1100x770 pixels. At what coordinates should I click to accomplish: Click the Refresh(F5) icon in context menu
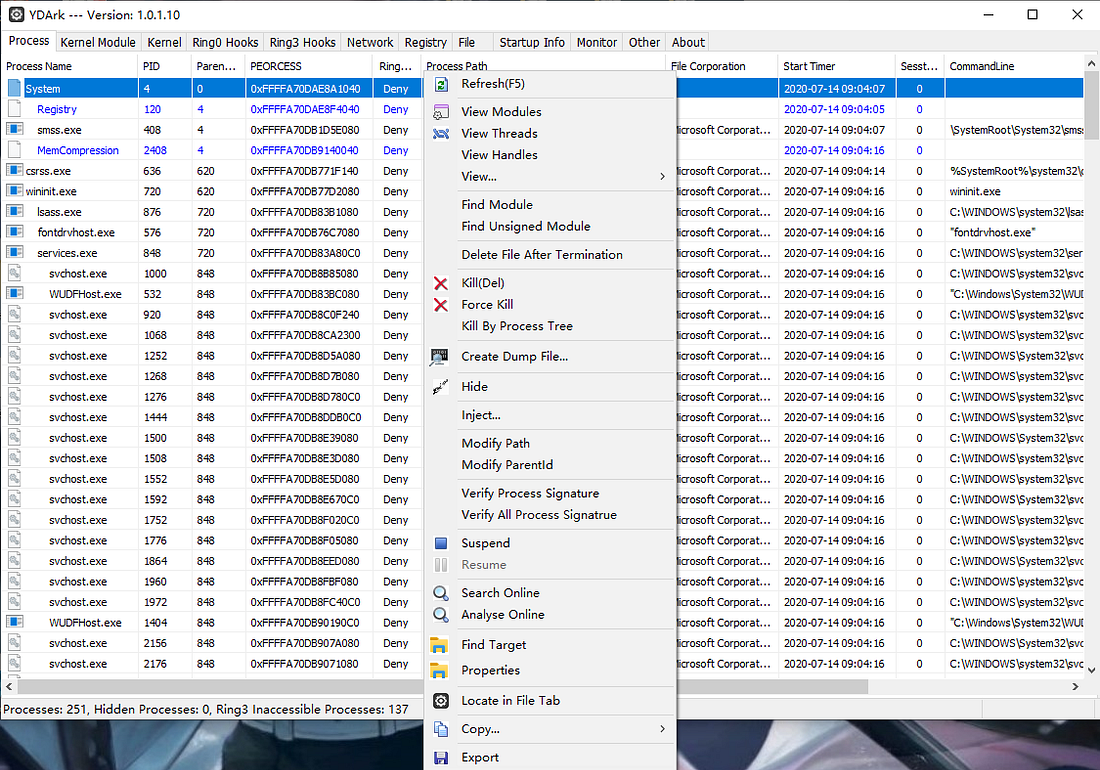(441, 84)
